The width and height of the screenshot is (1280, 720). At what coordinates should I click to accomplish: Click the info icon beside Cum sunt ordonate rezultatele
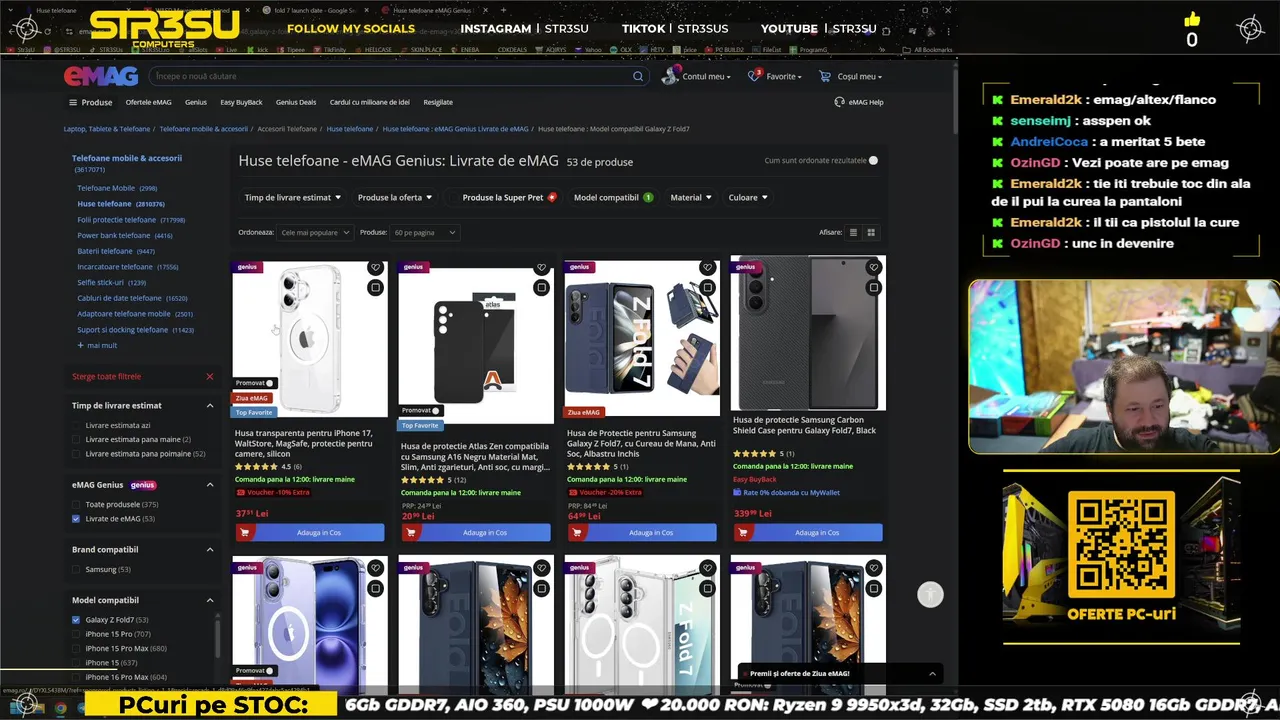tap(873, 160)
